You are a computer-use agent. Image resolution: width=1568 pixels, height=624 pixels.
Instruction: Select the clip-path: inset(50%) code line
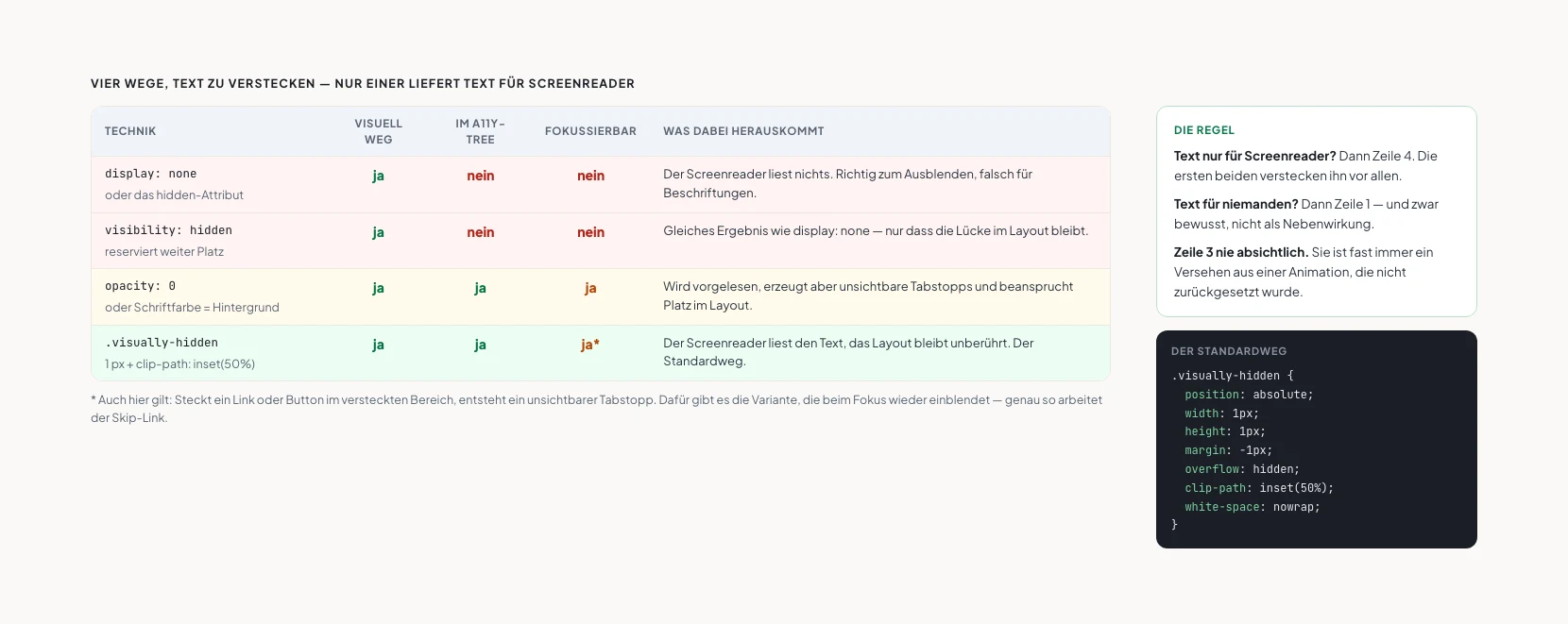(1259, 488)
